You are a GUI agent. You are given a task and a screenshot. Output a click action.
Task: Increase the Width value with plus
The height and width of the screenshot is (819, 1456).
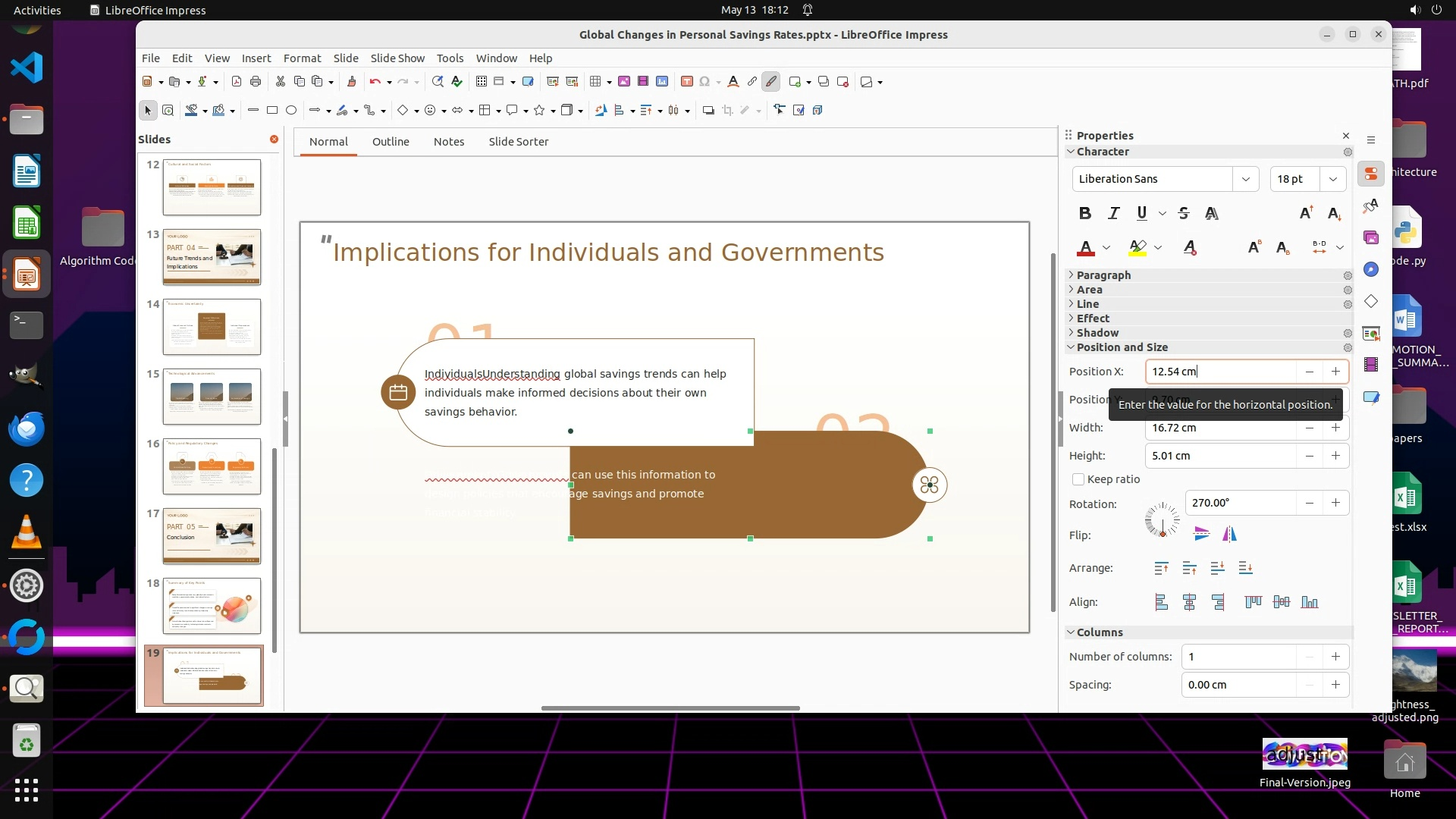(x=1335, y=428)
